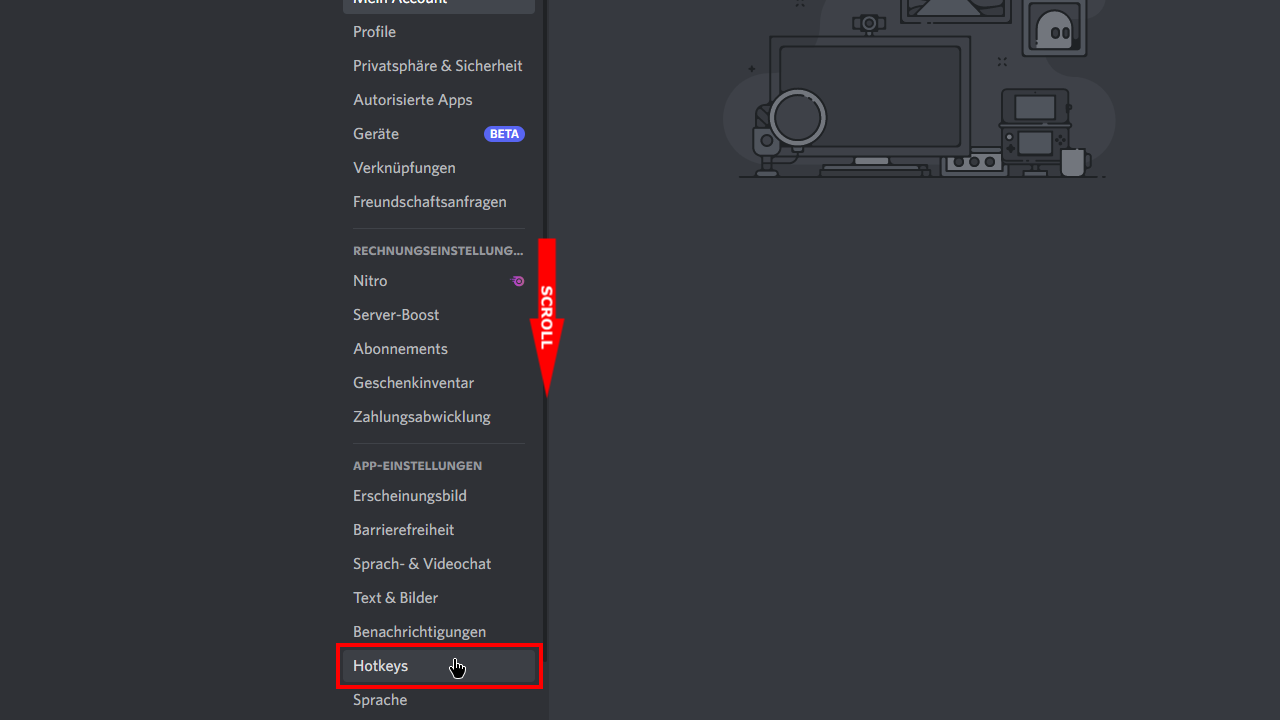Go to Zahlungsabwicklung settings
Screen dimensions: 1280x720
pos(438,417)
